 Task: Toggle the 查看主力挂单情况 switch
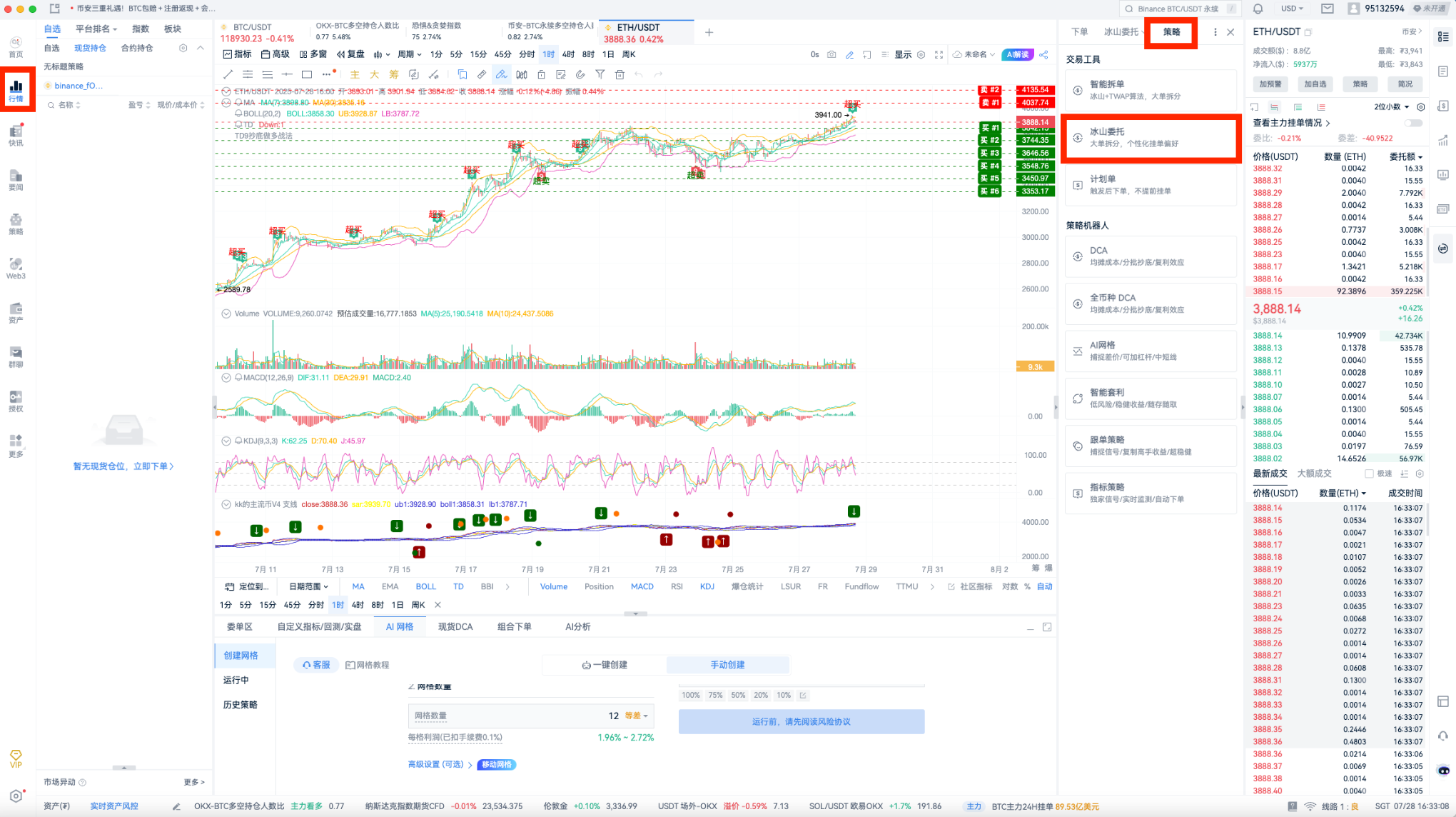pyautogui.click(x=1413, y=123)
